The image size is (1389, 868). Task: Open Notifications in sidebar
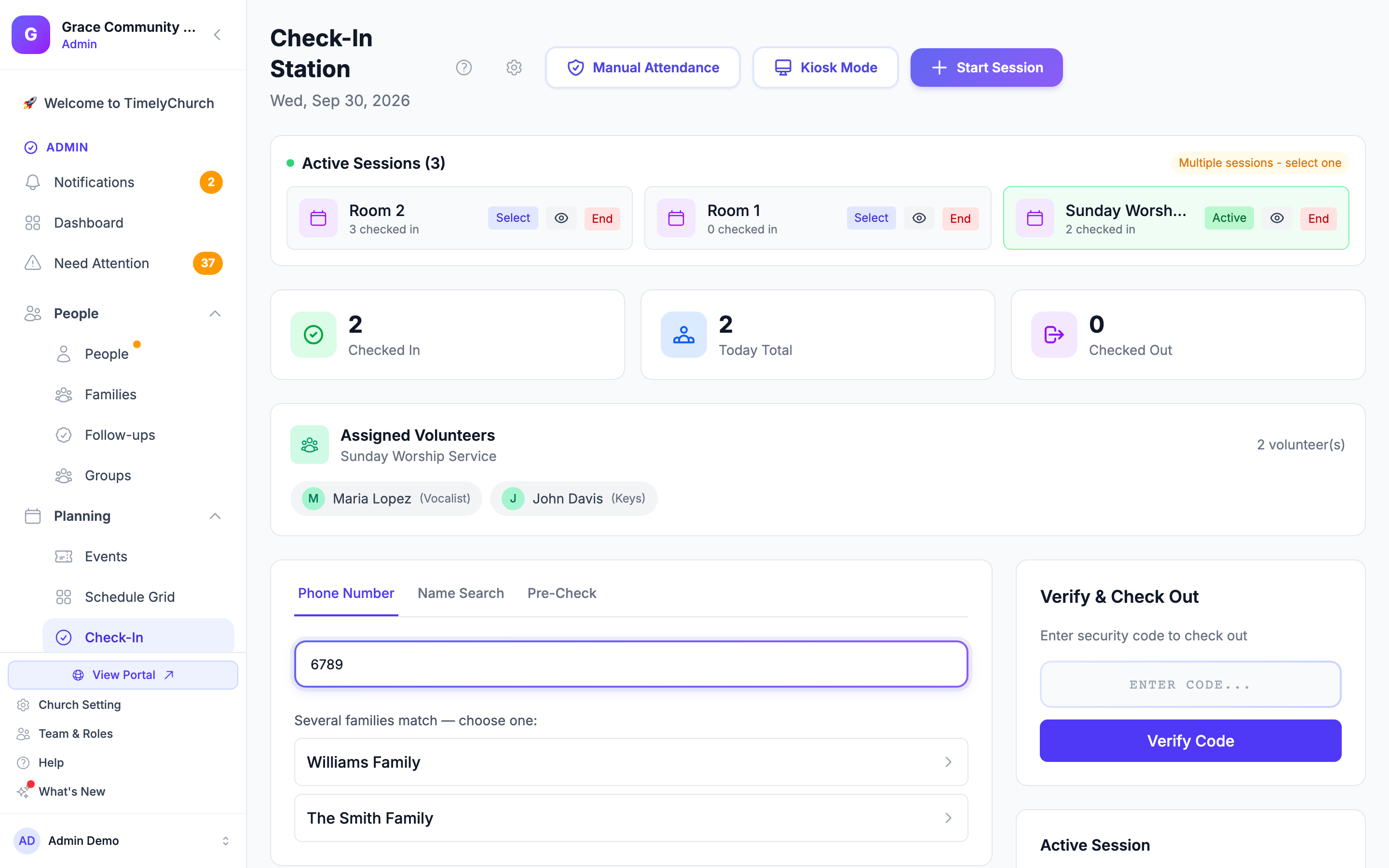123,182
